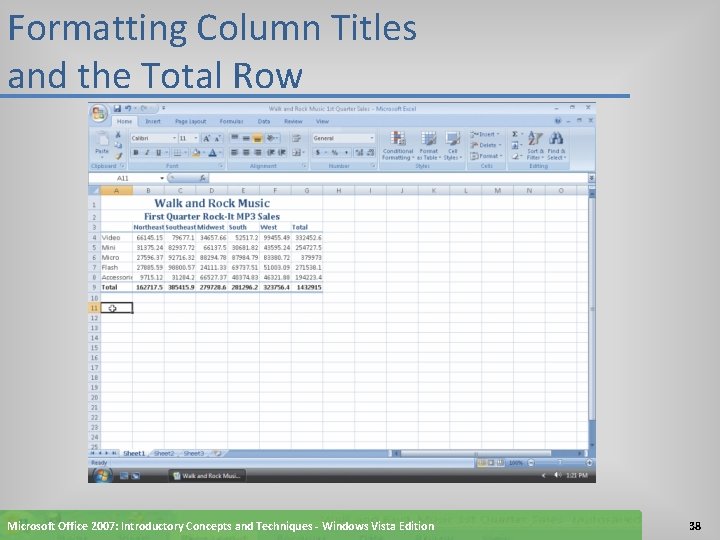
Task: Click the Insert Function fx icon
Action: click(202, 178)
